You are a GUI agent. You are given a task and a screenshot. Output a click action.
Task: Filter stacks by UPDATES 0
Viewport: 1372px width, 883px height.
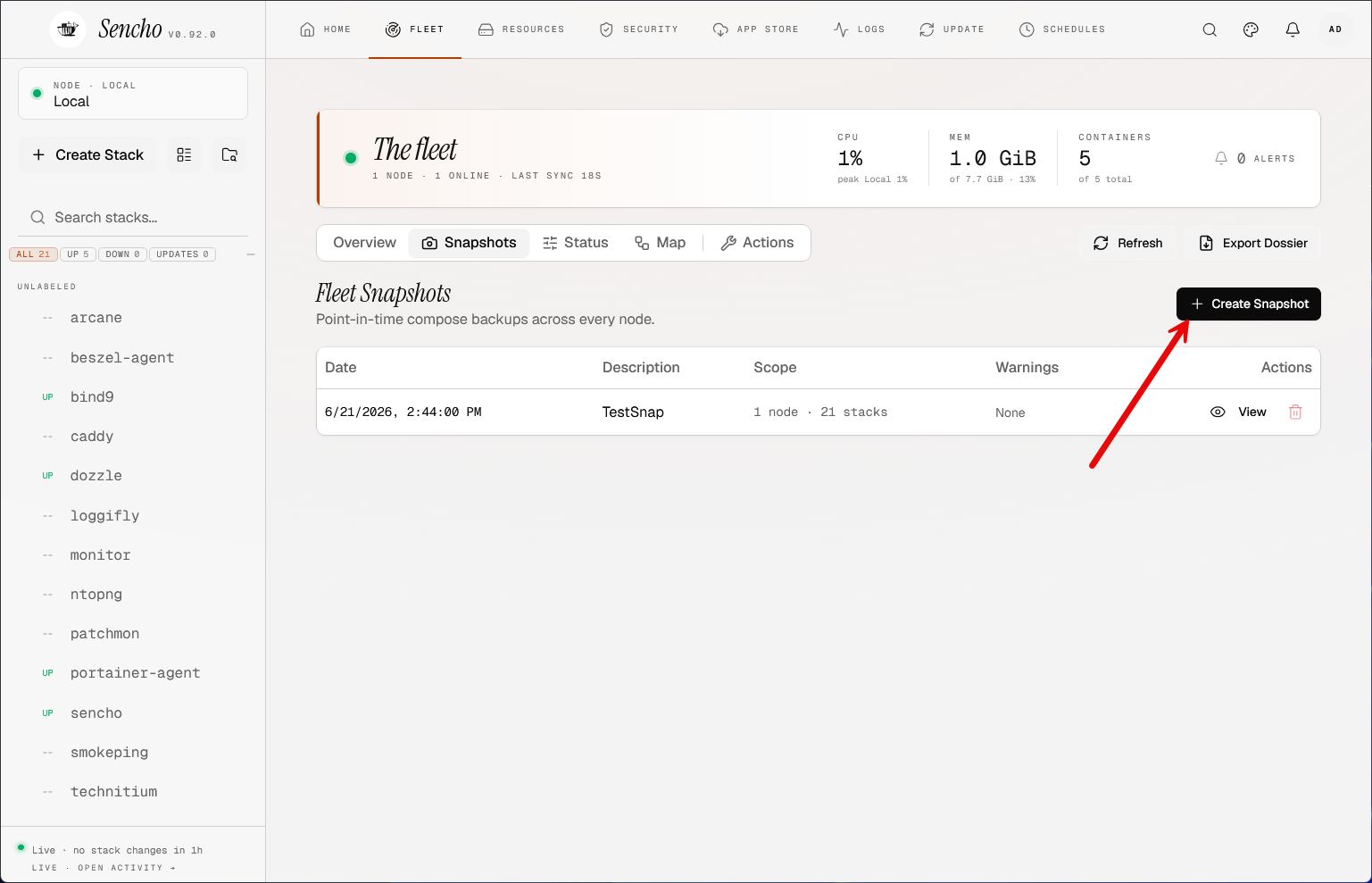(x=182, y=254)
